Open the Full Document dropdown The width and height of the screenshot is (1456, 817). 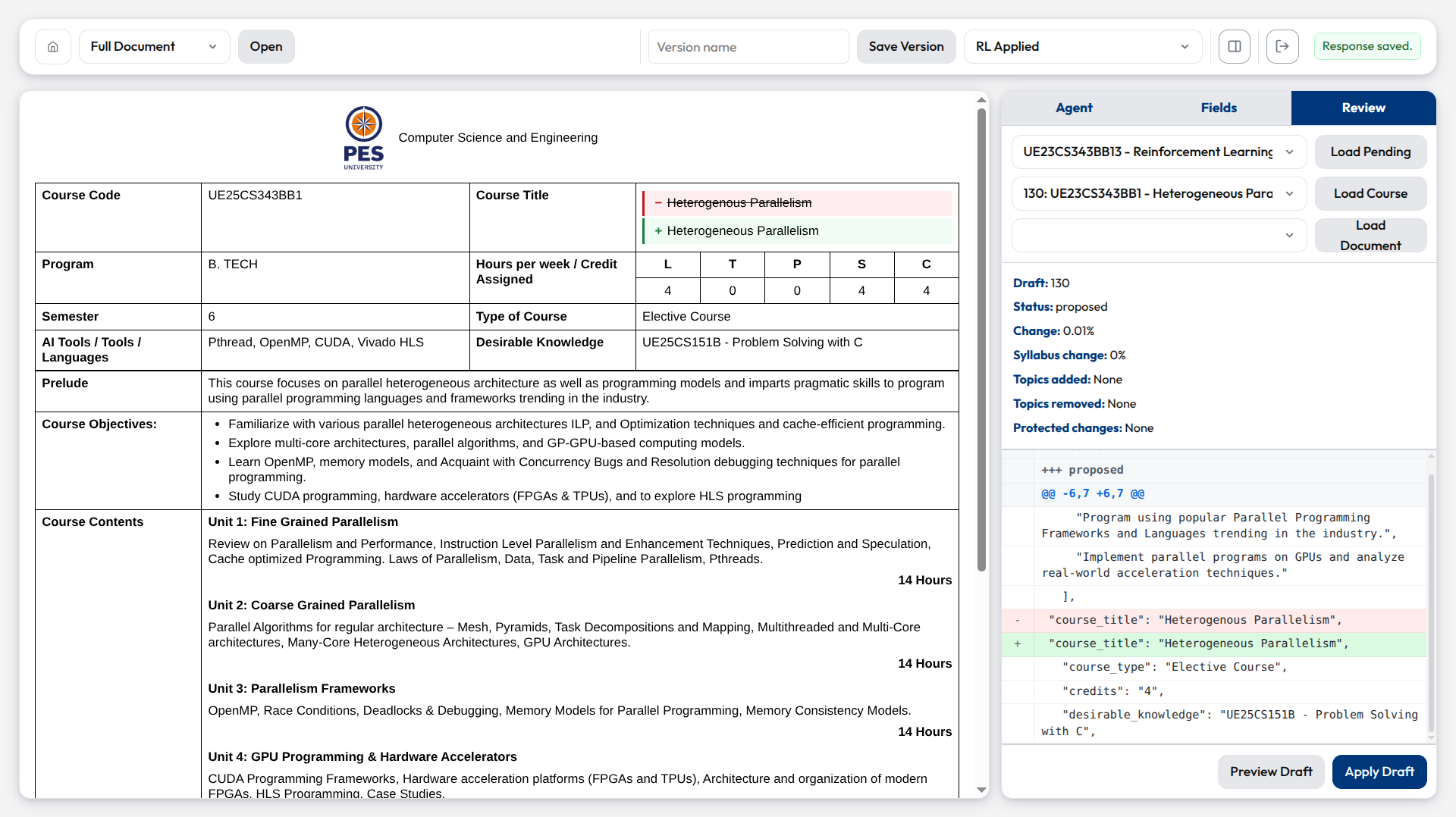click(155, 47)
